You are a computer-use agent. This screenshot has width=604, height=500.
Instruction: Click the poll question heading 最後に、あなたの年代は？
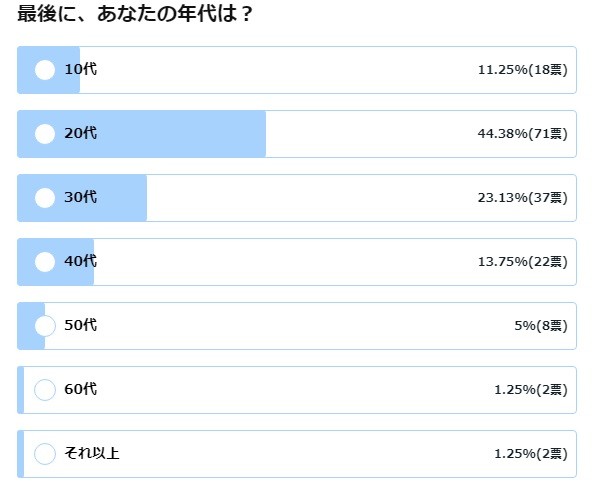(x=135, y=17)
